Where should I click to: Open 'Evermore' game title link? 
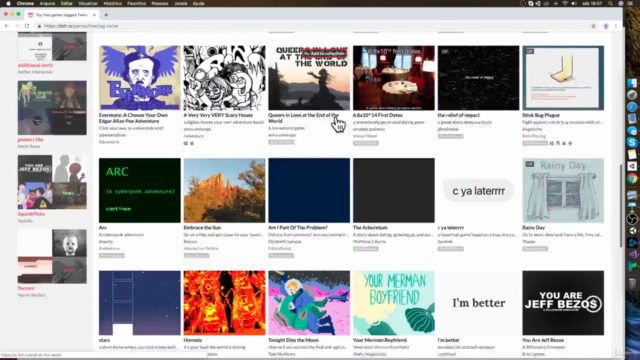[x=133, y=118]
